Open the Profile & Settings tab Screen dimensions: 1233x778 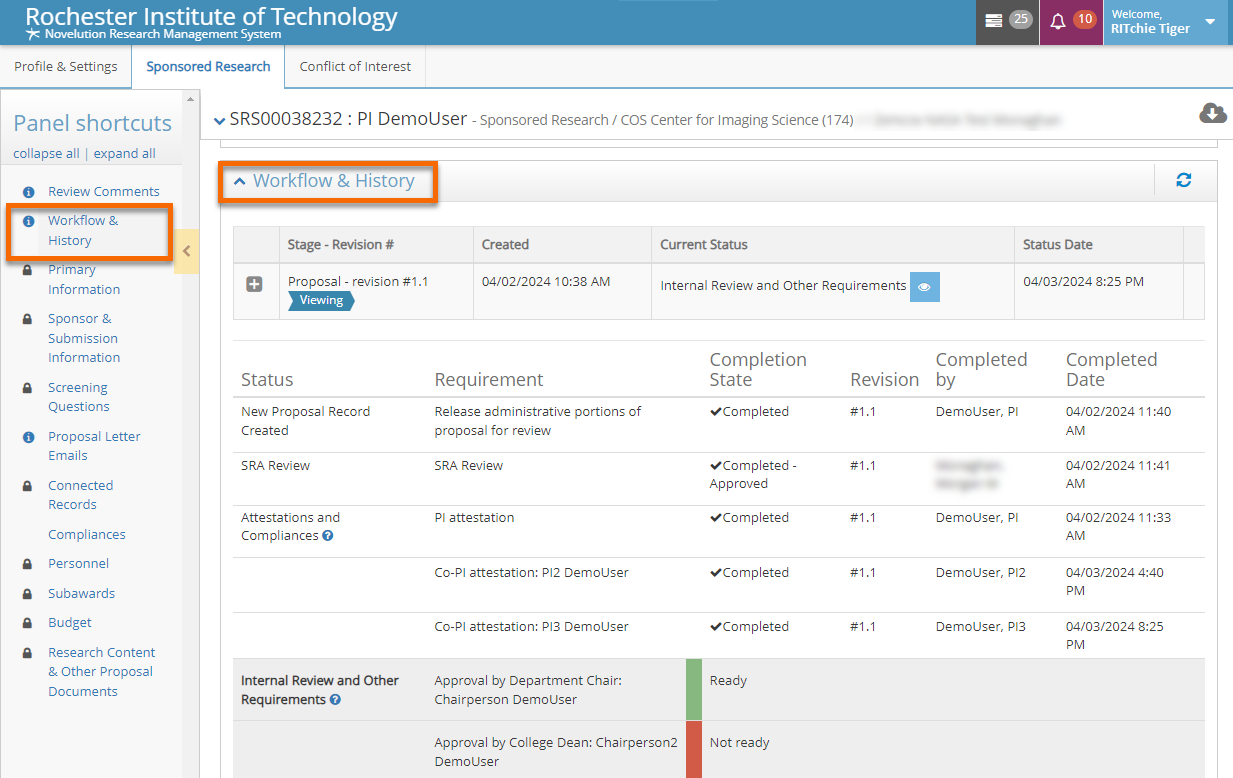(x=65, y=67)
